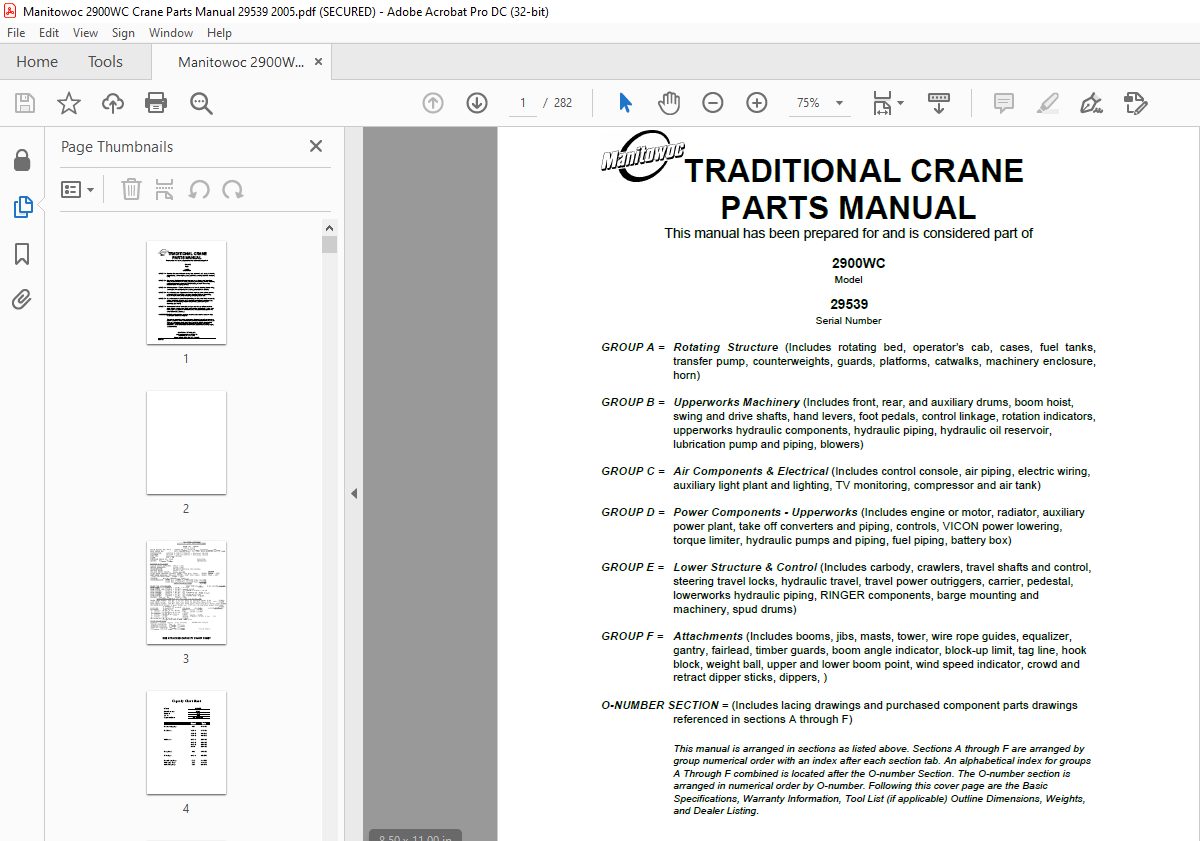
Task: Open the Attachments paperclip panel
Action: (x=22, y=299)
